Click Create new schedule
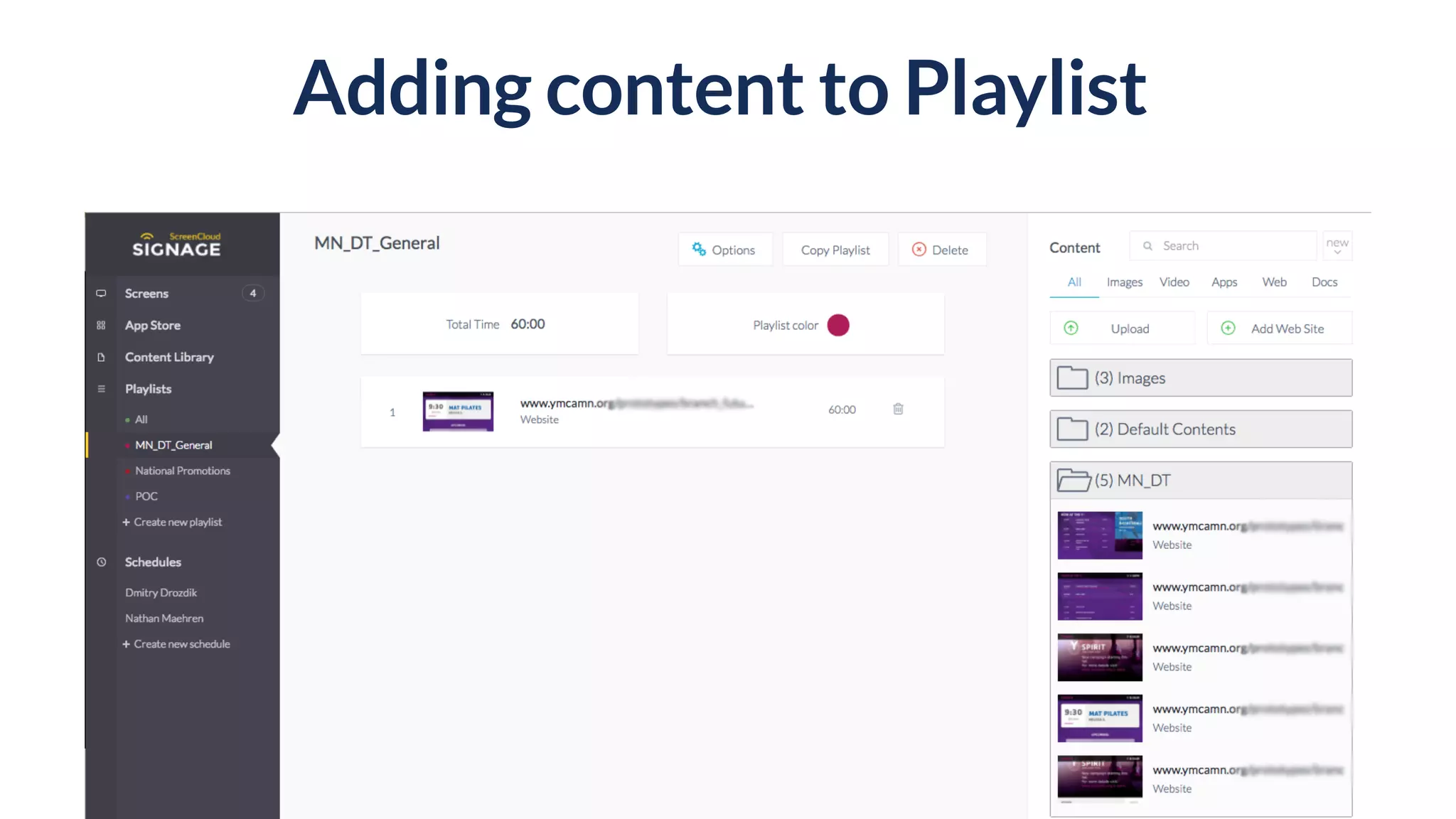 click(x=176, y=644)
